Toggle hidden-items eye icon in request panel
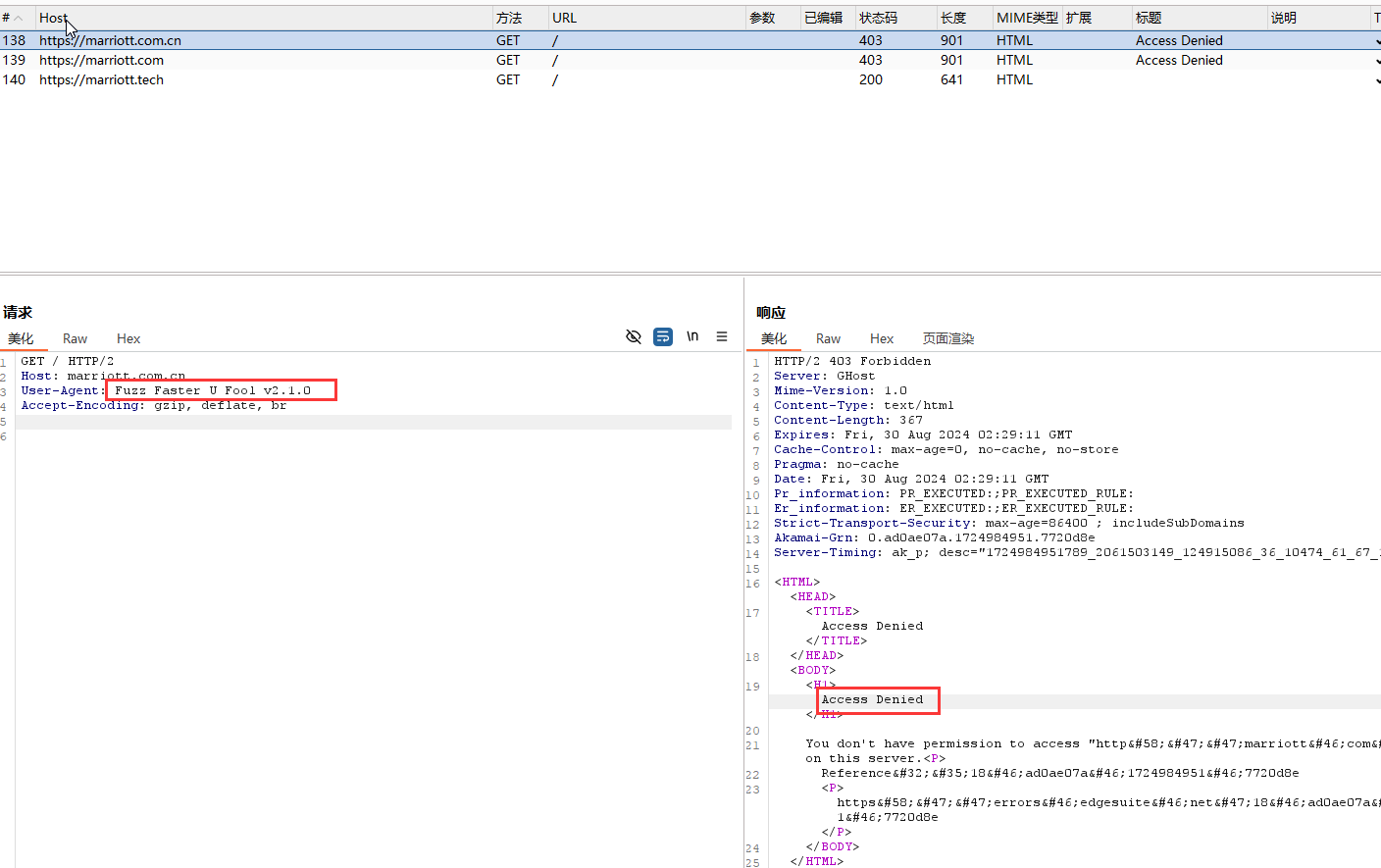Viewport: 1381px width, 868px height. [x=634, y=336]
